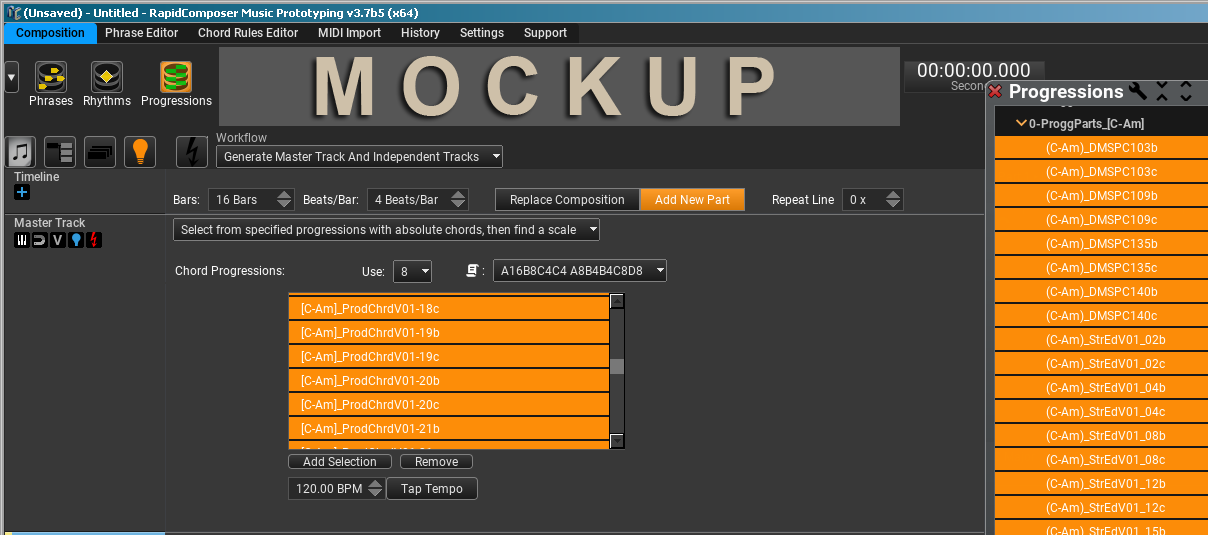Select (C-Am)_DMSPC103b in Progressions panel
1208x535 pixels.
click(1101, 148)
